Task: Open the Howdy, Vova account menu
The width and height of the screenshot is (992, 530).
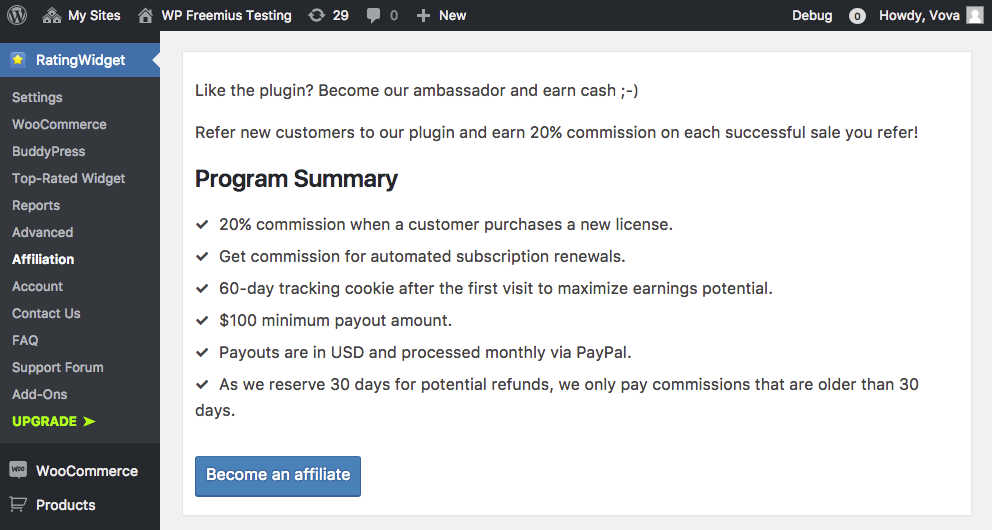Action: 918,15
